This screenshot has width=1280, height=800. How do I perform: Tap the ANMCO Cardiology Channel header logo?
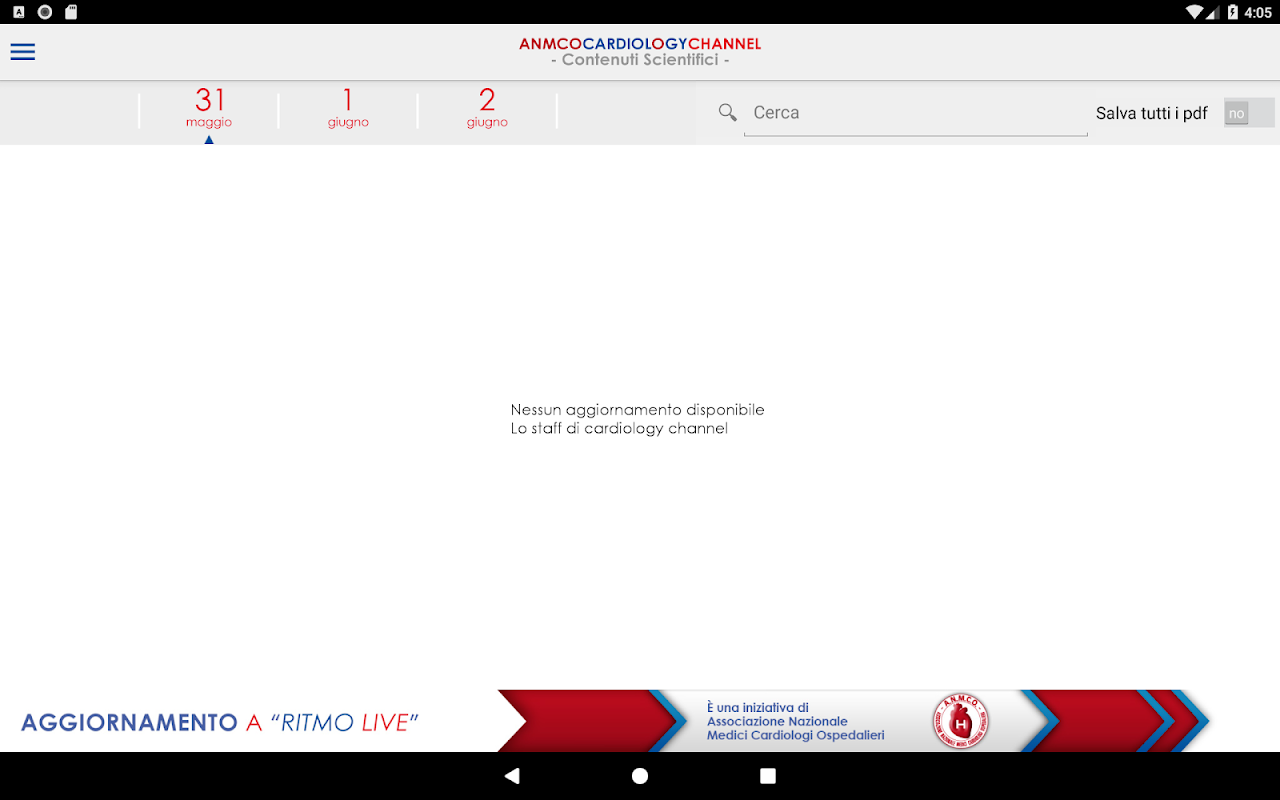click(640, 44)
